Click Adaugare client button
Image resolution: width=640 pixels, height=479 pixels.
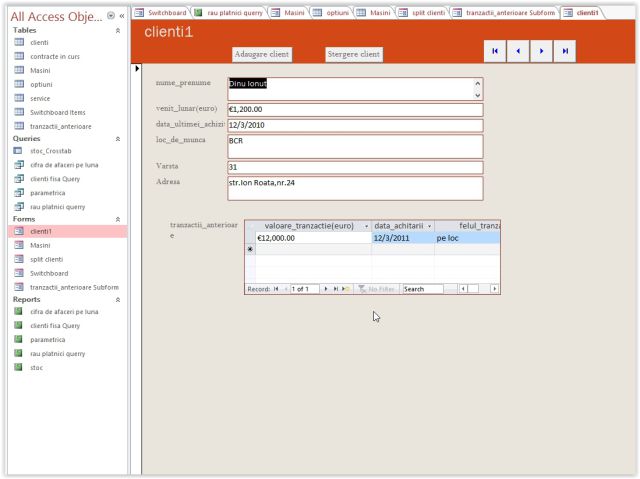point(262,54)
